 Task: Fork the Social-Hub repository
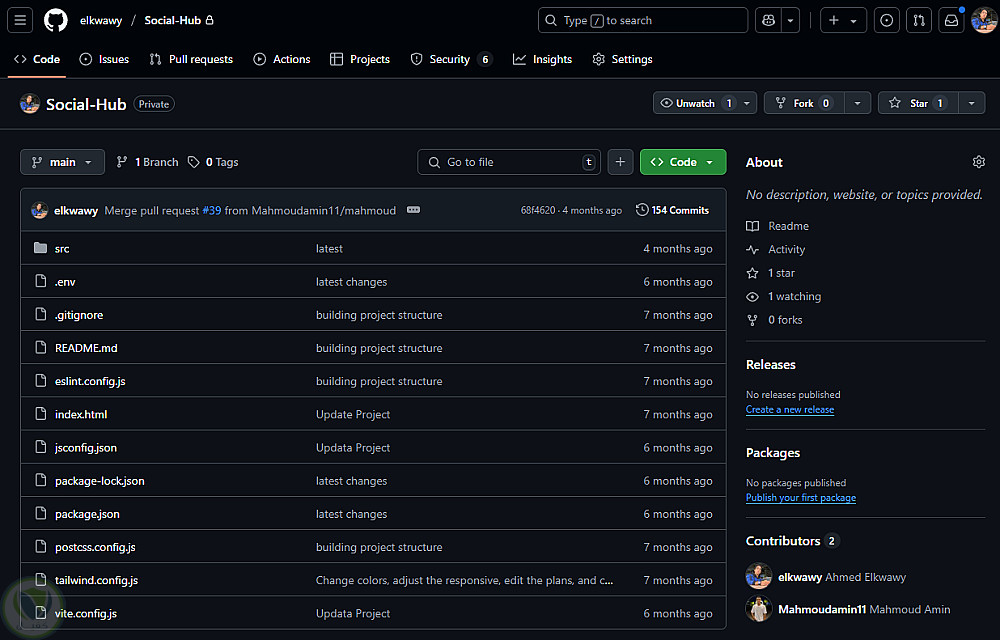tap(804, 103)
